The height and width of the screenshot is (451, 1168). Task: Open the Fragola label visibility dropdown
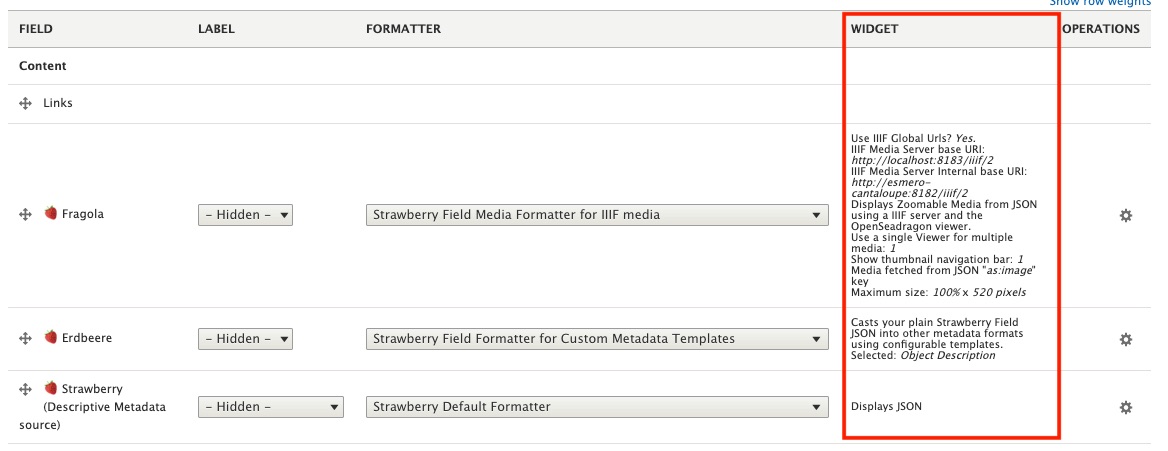[x=245, y=215]
